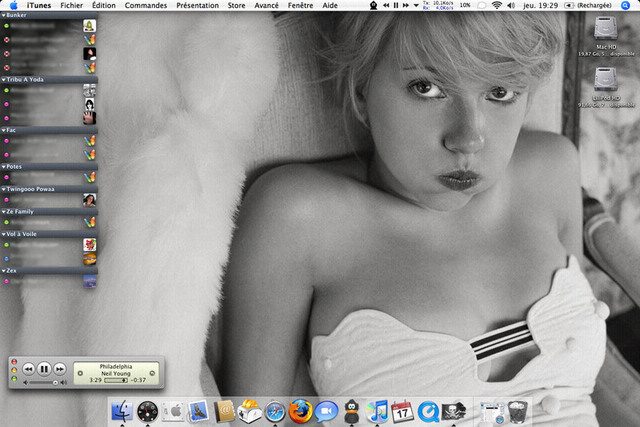640x427 pixels.
Task: Click the volume speaker menu bar icon
Action: tap(511, 5)
